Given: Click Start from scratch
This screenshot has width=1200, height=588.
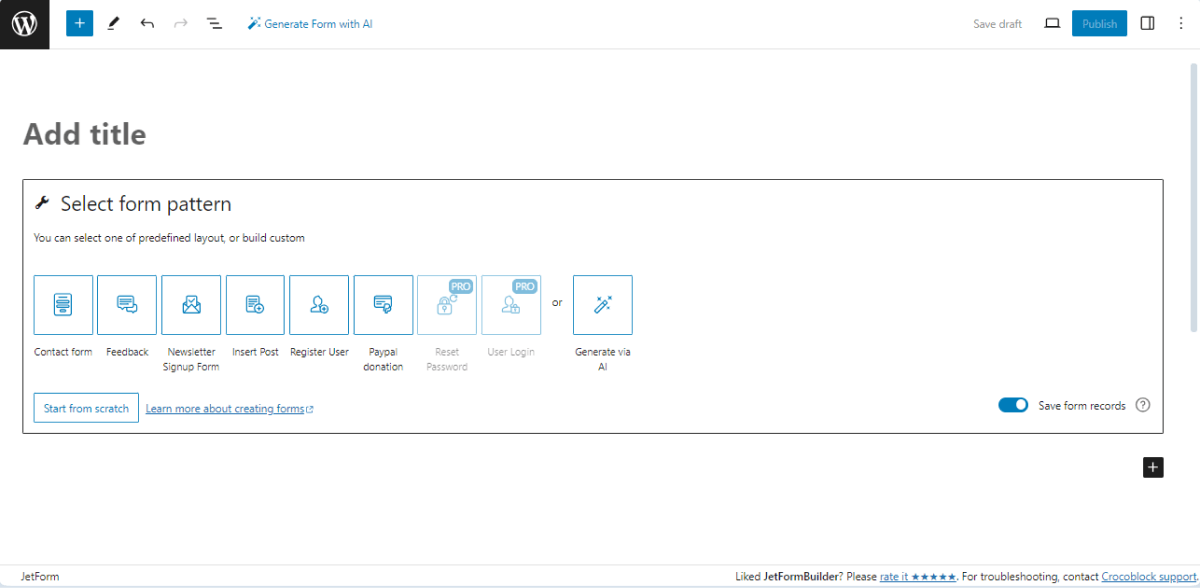Looking at the screenshot, I should pyautogui.click(x=86, y=408).
